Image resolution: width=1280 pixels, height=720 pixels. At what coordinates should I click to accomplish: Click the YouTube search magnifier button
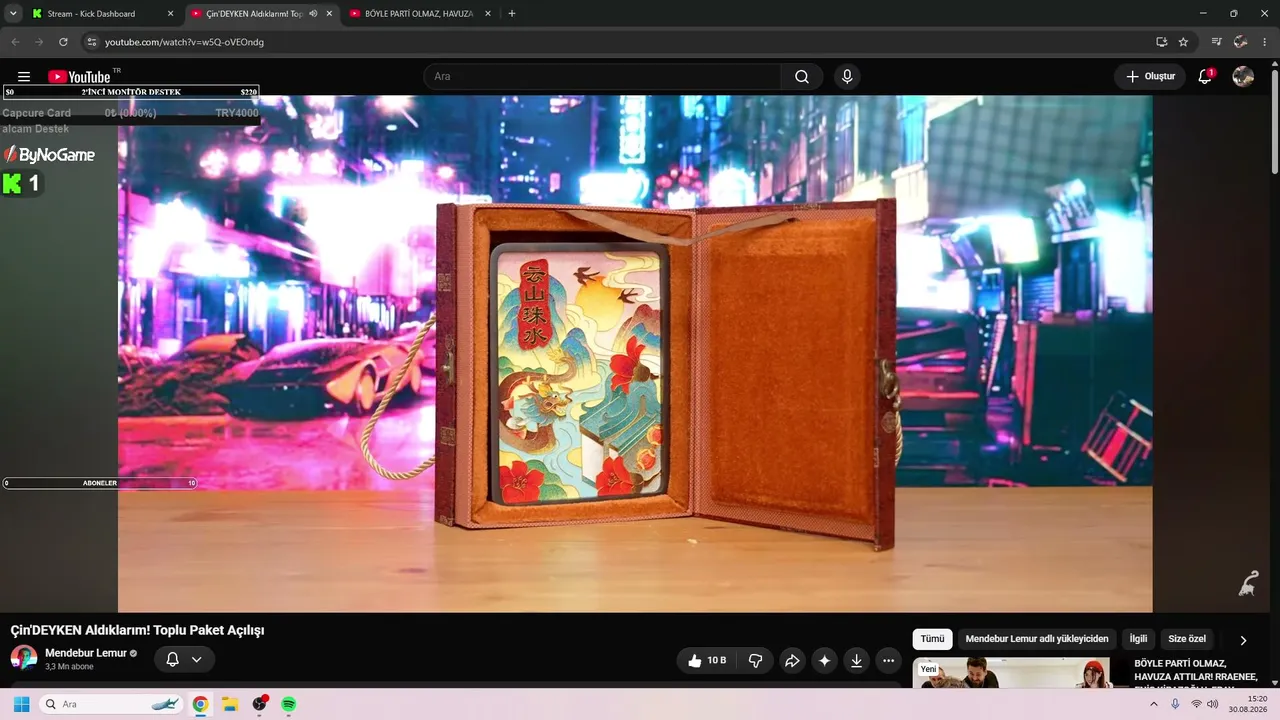[x=802, y=77]
